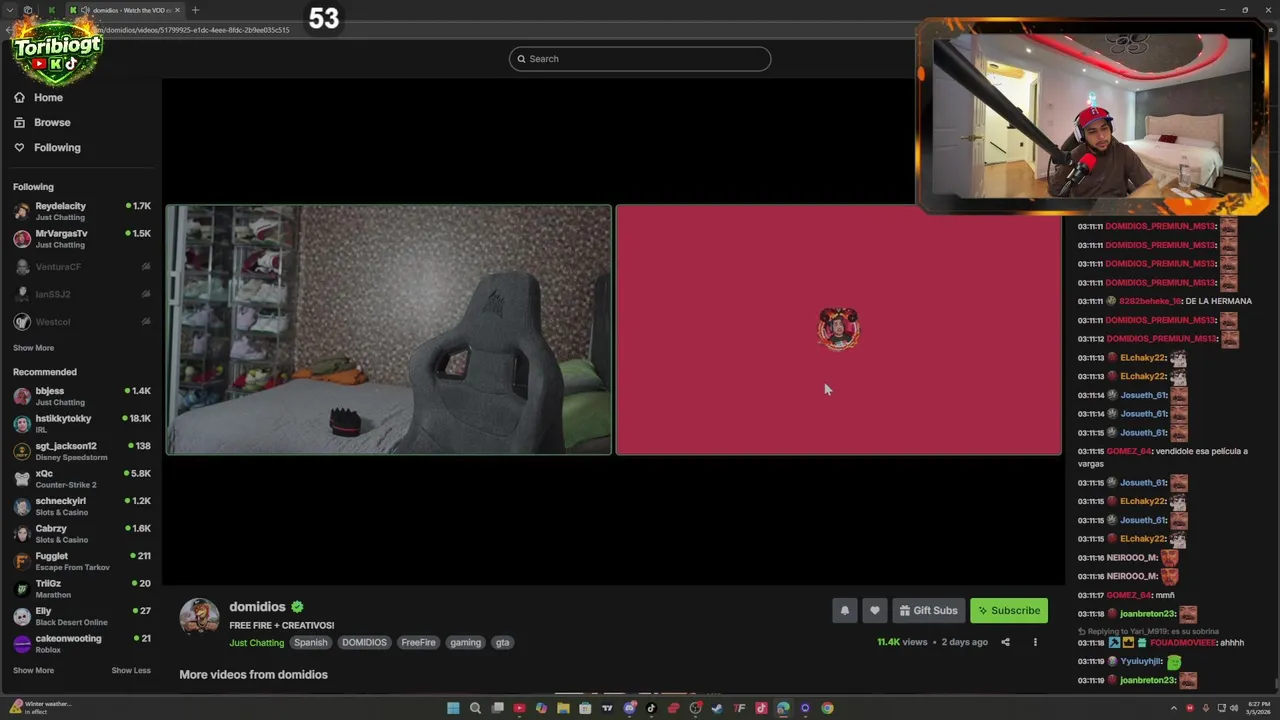The width and height of the screenshot is (1280, 720).
Task: Open Fugglet's Escape From Tarkov stream
Action: tap(81, 561)
